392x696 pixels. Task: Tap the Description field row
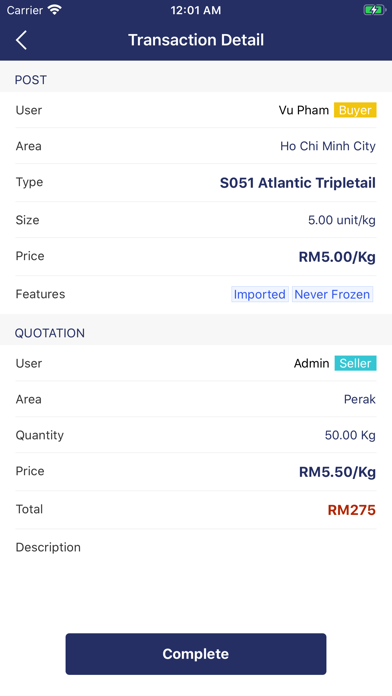click(196, 547)
